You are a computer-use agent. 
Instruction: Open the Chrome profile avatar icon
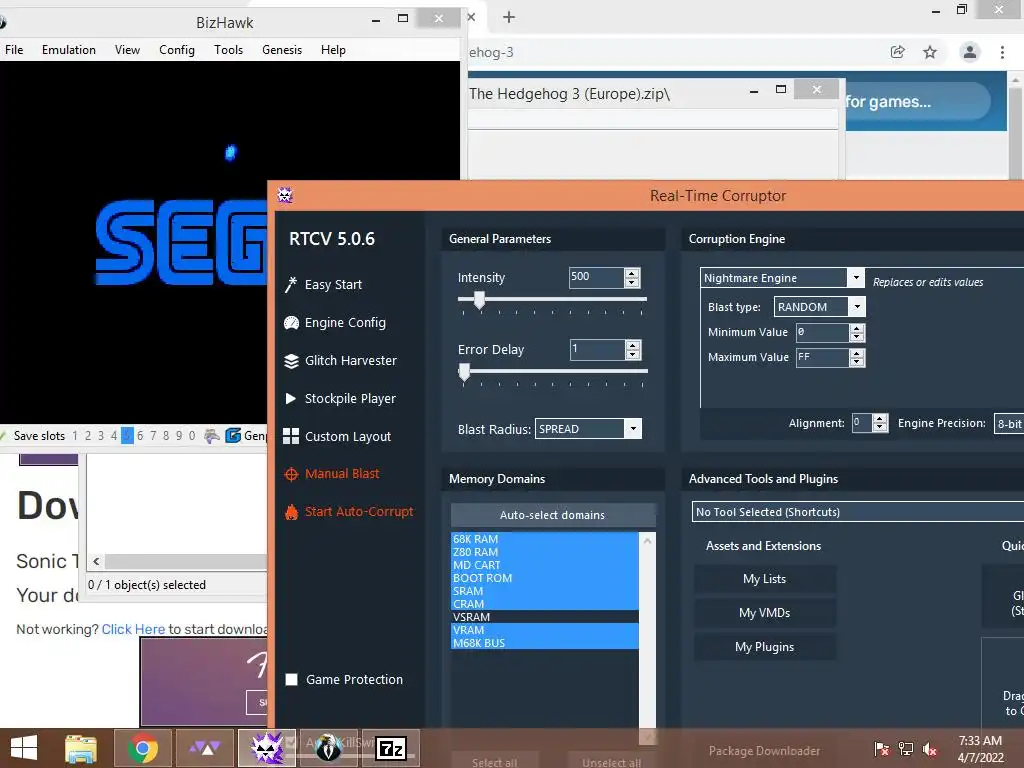970,52
